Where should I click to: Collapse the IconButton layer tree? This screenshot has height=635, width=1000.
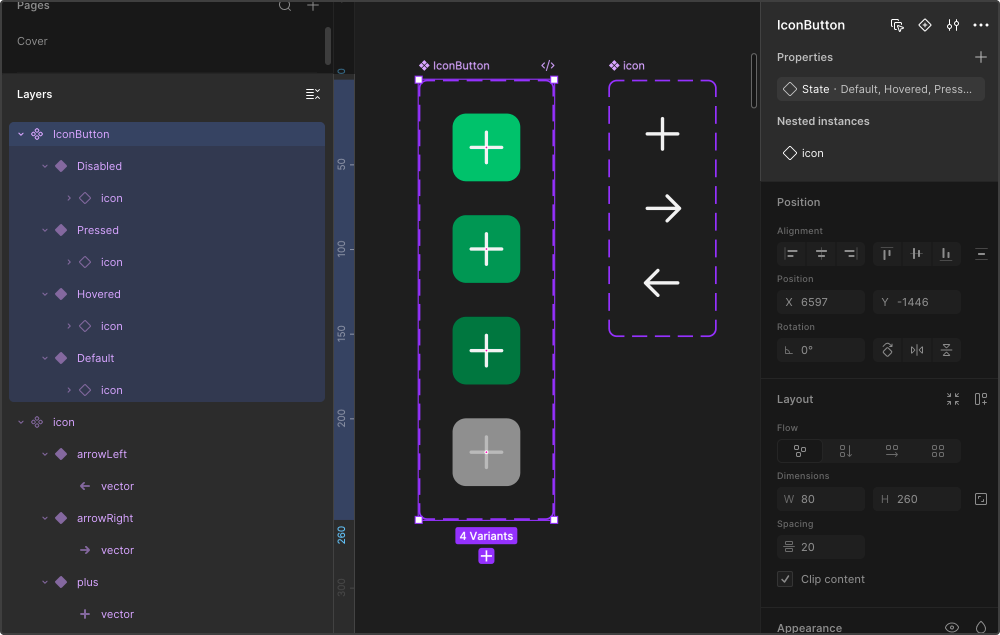21,135
